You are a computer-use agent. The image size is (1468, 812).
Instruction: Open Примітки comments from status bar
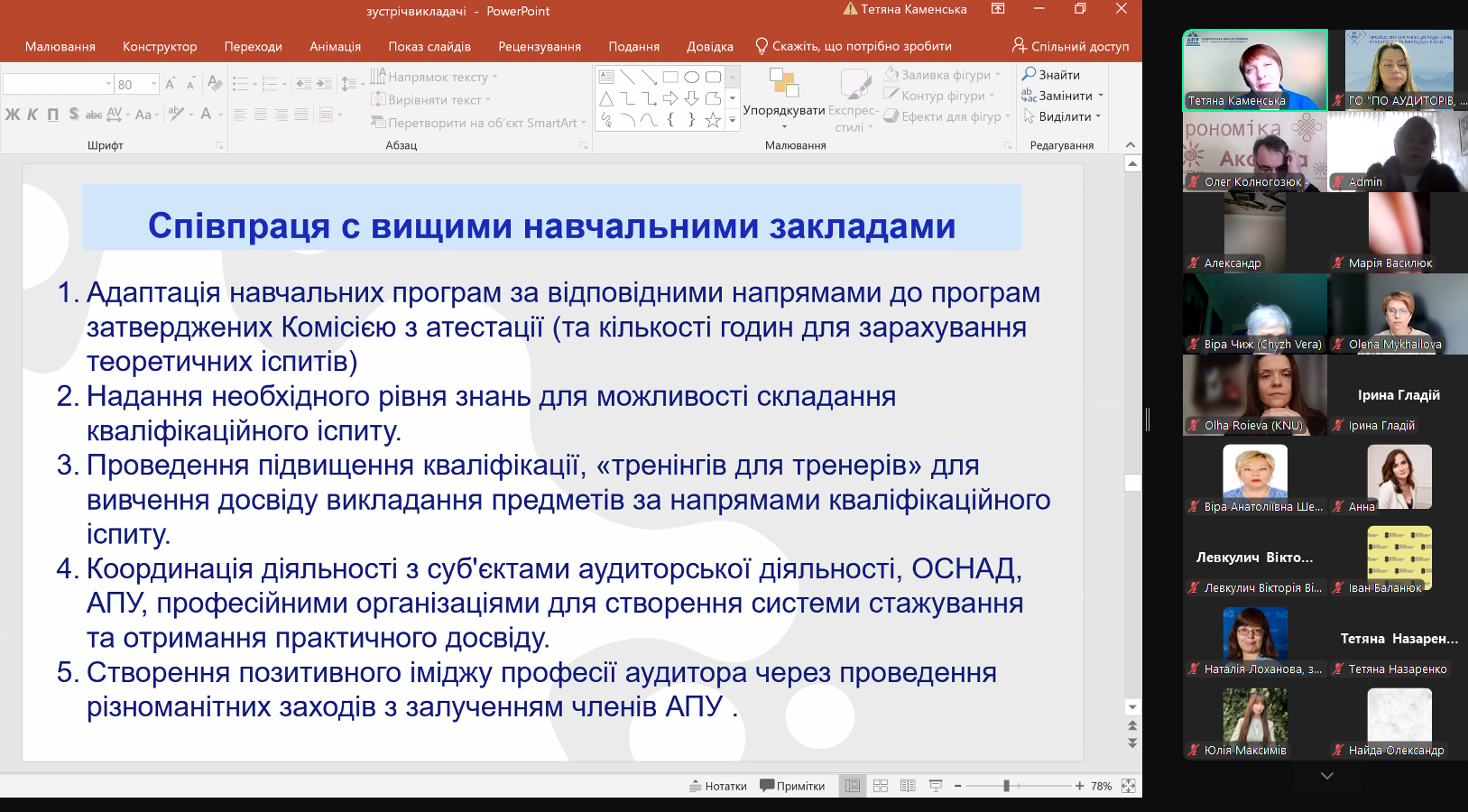(792, 786)
